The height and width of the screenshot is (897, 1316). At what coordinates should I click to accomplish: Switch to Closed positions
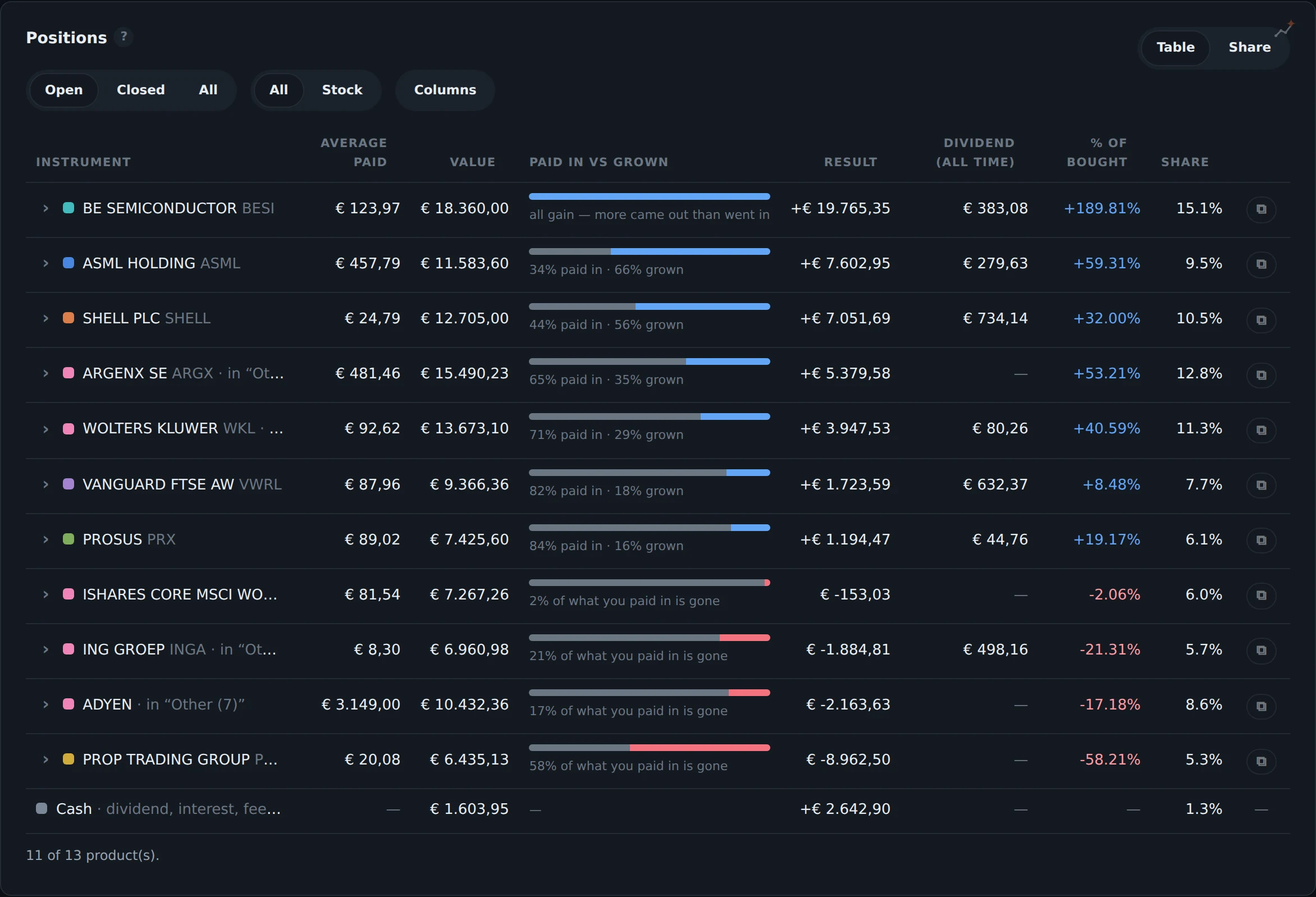tap(140, 90)
